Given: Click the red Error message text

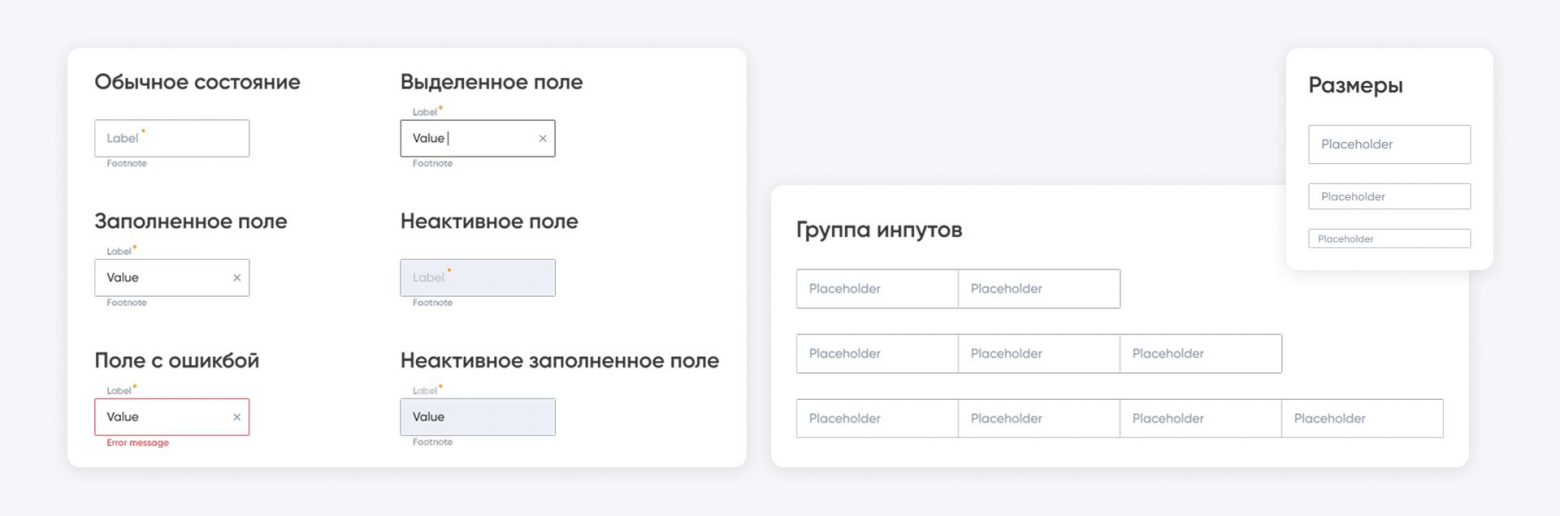Looking at the screenshot, I should 138,443.
